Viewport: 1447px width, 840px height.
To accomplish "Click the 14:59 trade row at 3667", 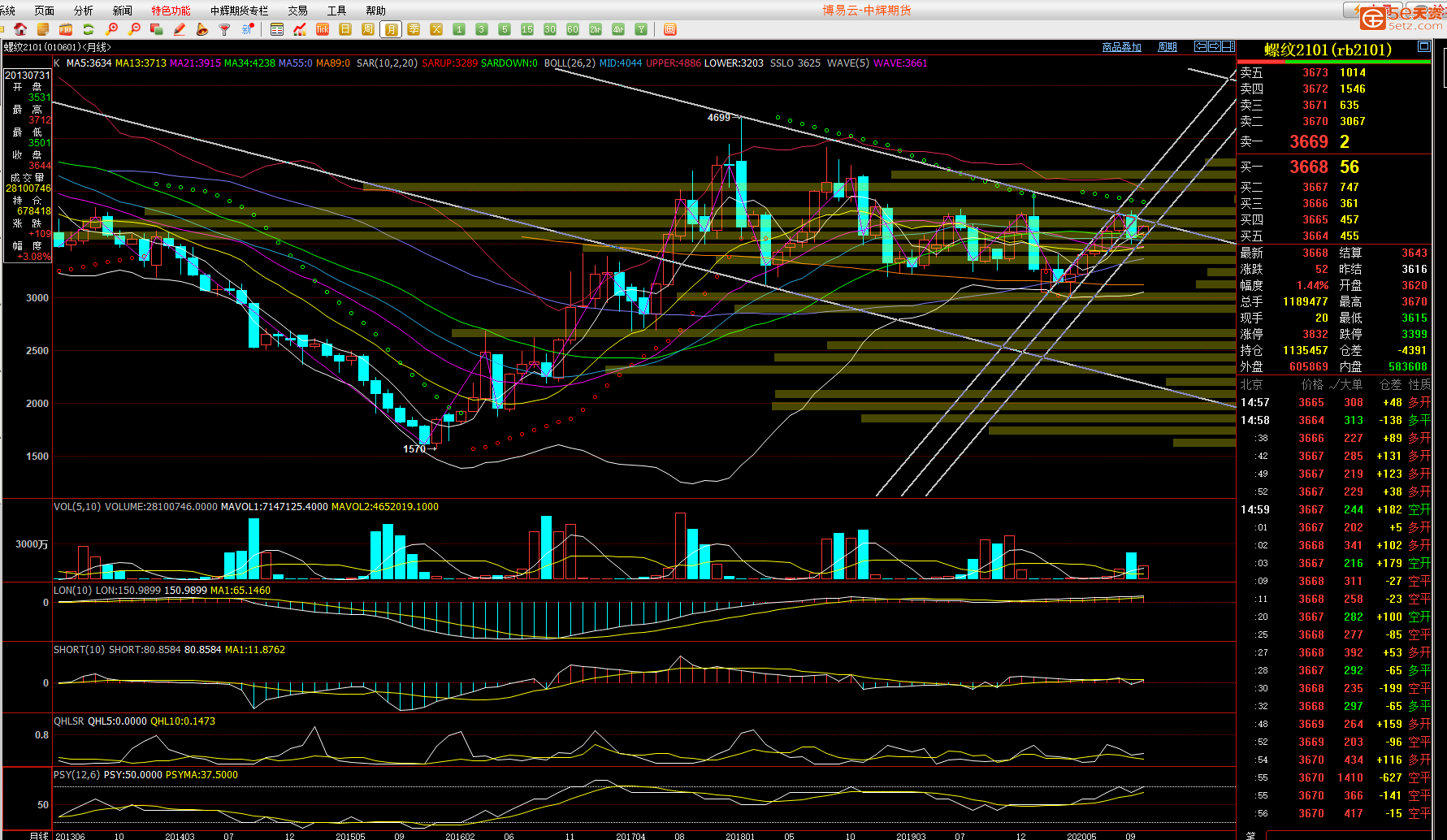I will pyautogui.click(x=1334, y=509).
